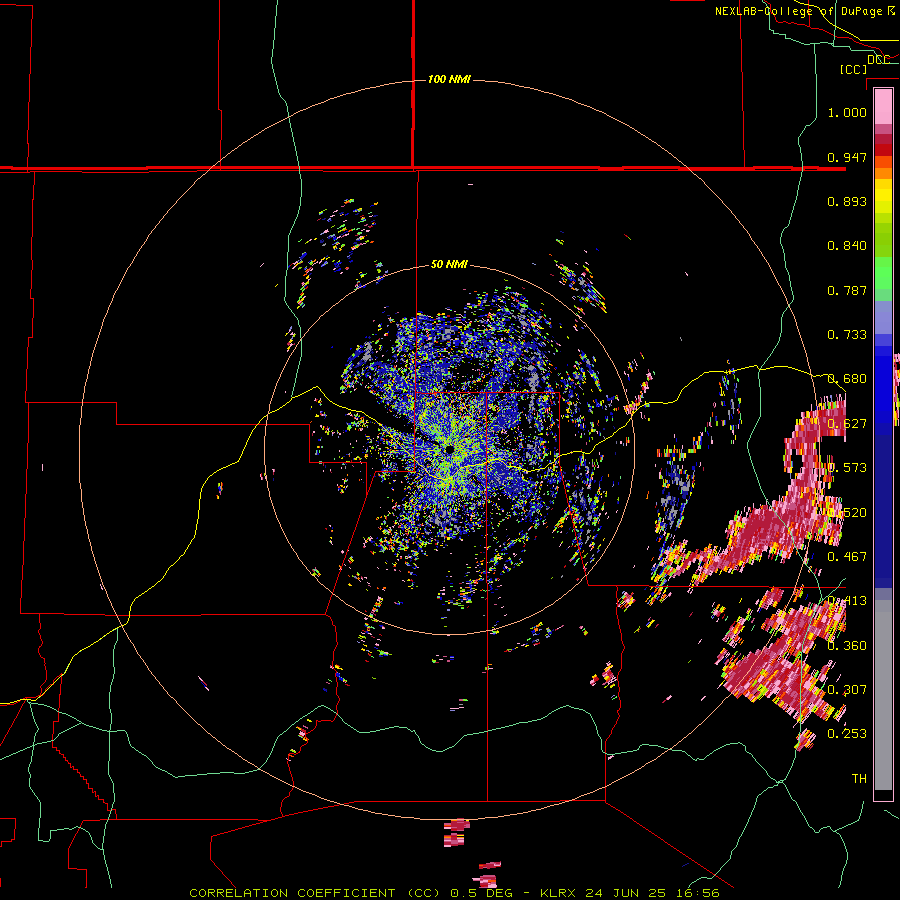Screen dimensions: 900x900
Task: Pick the gray bottom segment of color bar
Action: 883,695
